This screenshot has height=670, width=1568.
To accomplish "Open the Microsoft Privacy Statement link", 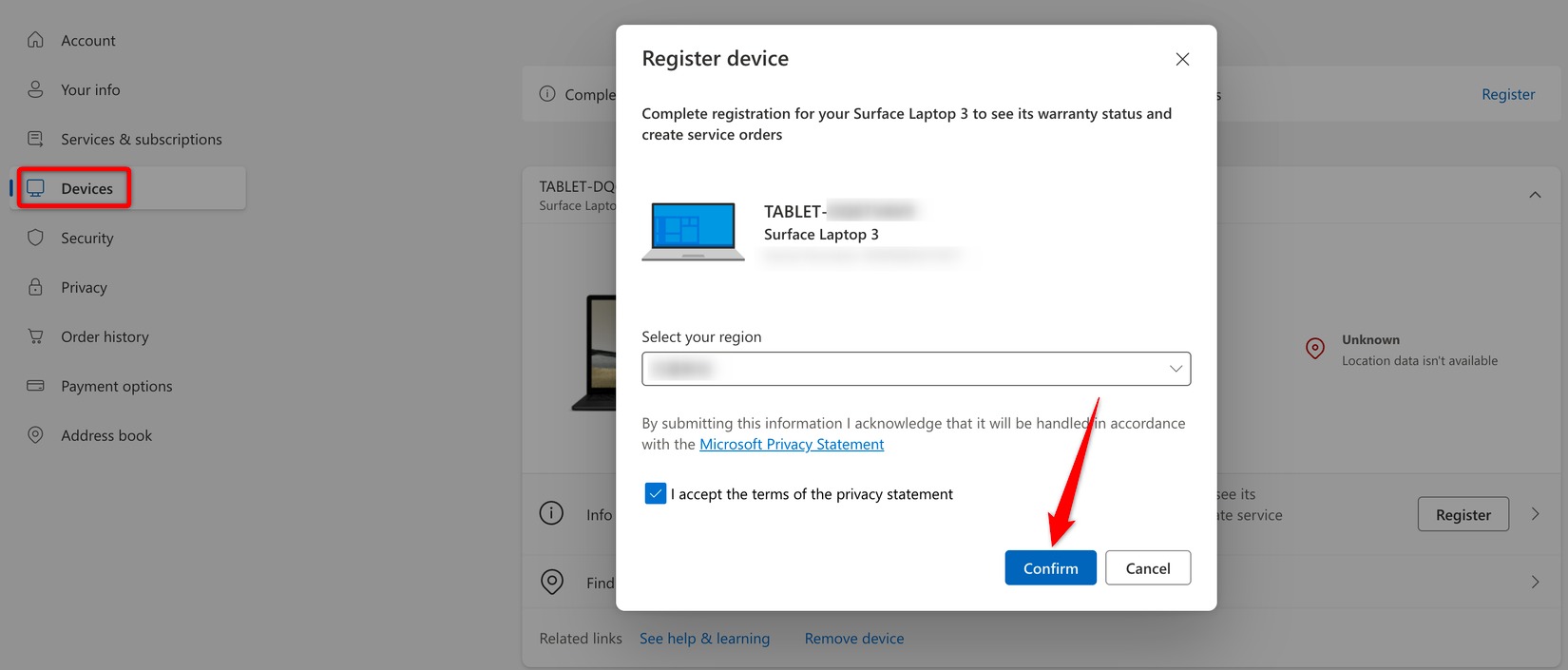I will coord(791,444).
